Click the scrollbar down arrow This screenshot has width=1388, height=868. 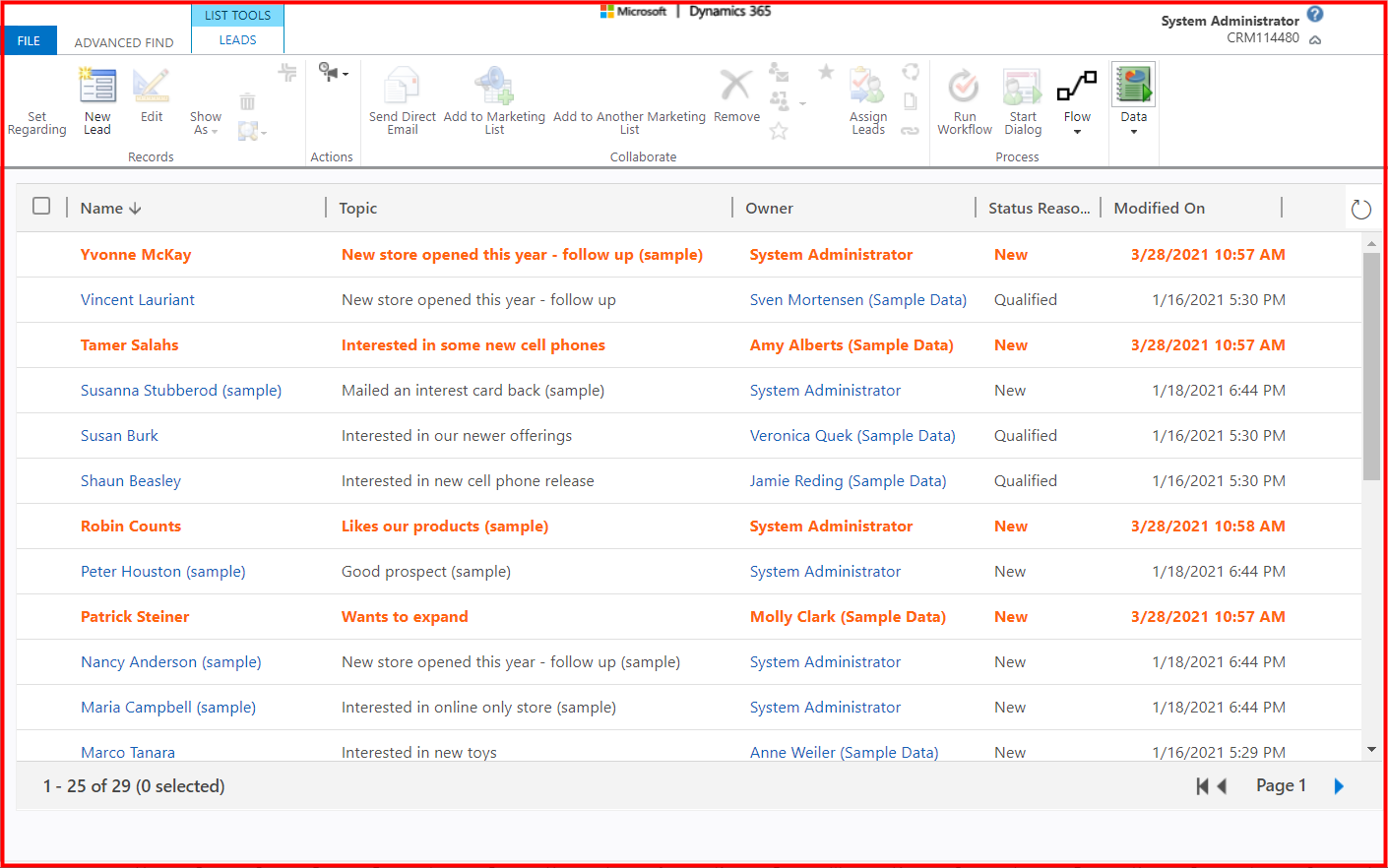click(1371, 750)
